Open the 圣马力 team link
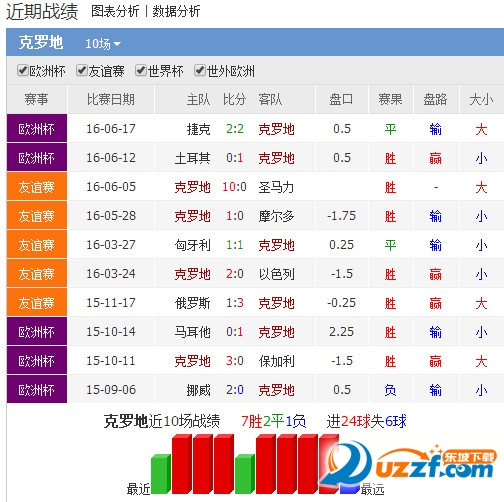Viewport: 504px width, 502px height. (276, 187)
